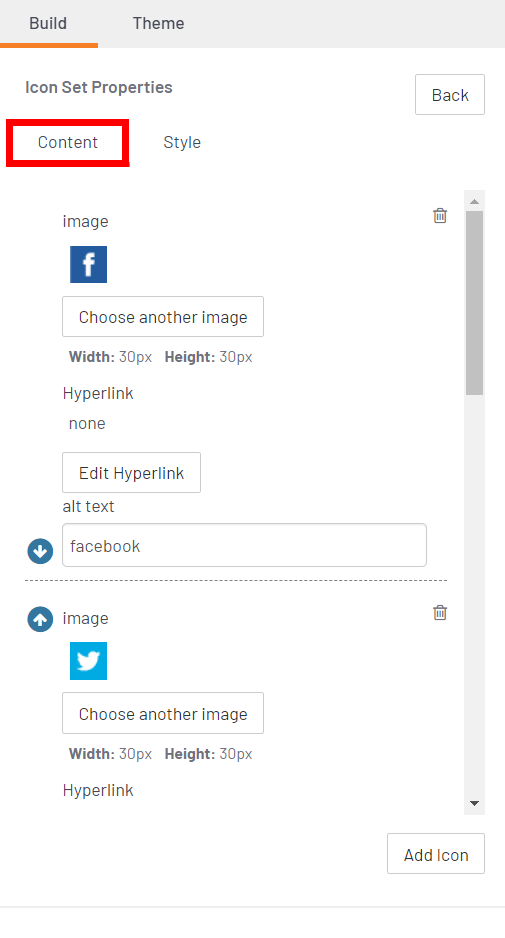
Task: Focus the facebook alt text field
Action: tap(244, 545)
